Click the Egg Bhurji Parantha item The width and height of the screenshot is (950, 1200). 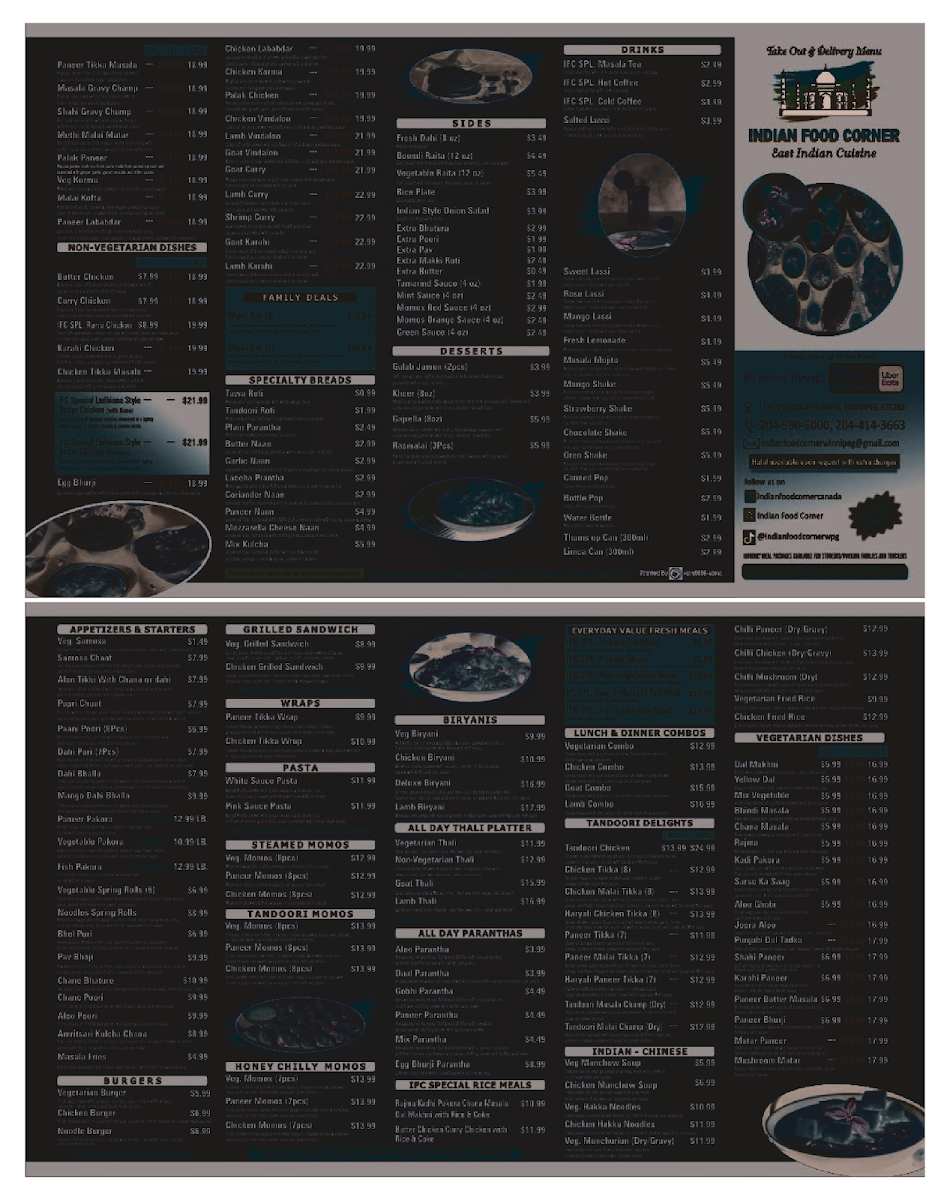(436, 1064)
